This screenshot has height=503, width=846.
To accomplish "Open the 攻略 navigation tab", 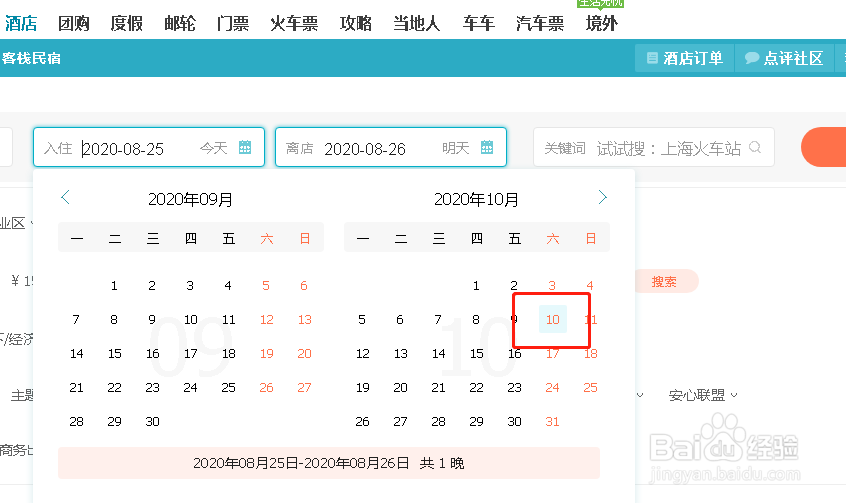I will (x=356, y=23).
